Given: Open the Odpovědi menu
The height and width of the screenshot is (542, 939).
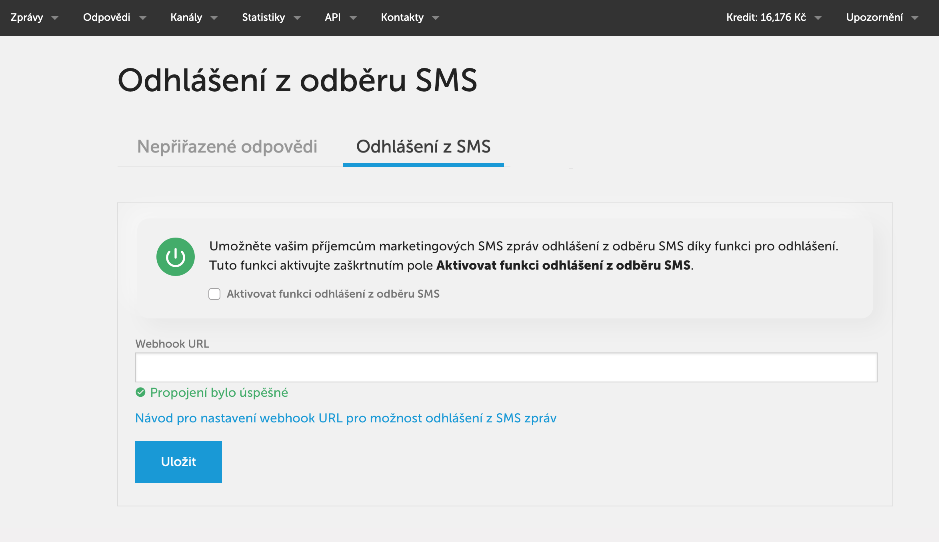Looking at the screenshot, I should [x=107, y=17].
